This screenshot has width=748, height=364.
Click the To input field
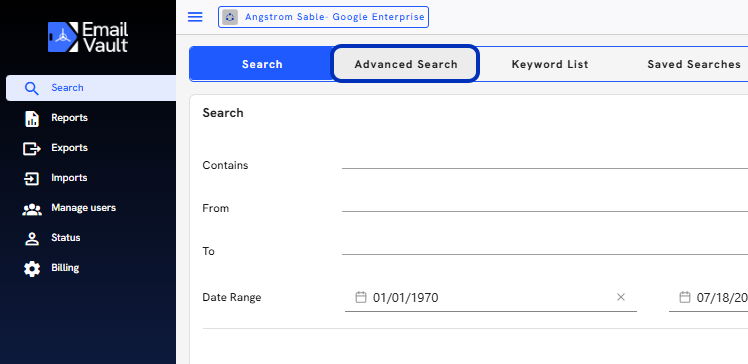545,247
